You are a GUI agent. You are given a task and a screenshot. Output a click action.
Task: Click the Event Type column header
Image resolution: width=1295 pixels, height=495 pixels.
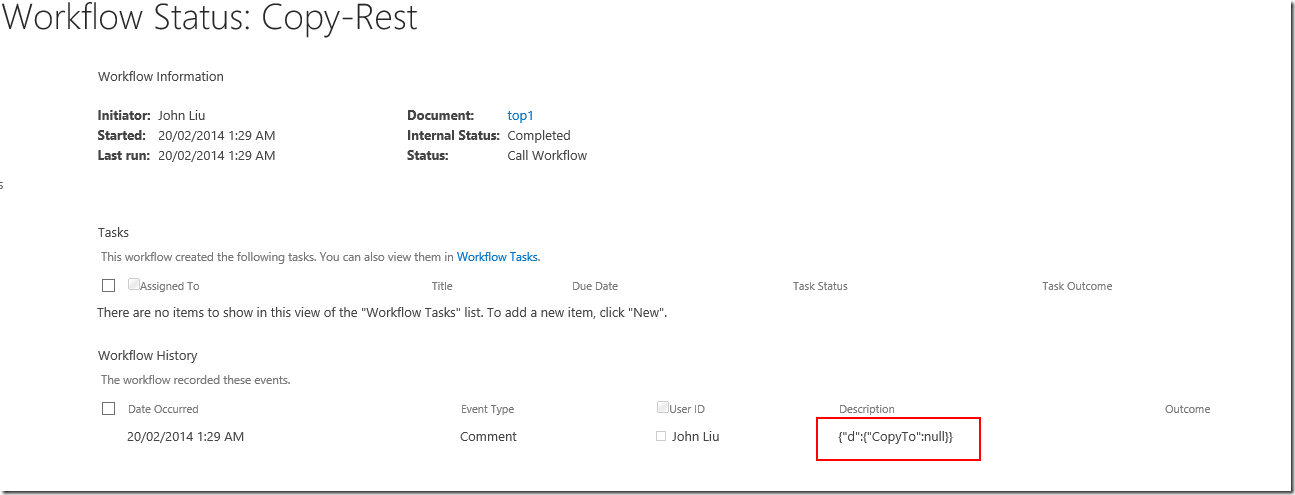[487, 409]
